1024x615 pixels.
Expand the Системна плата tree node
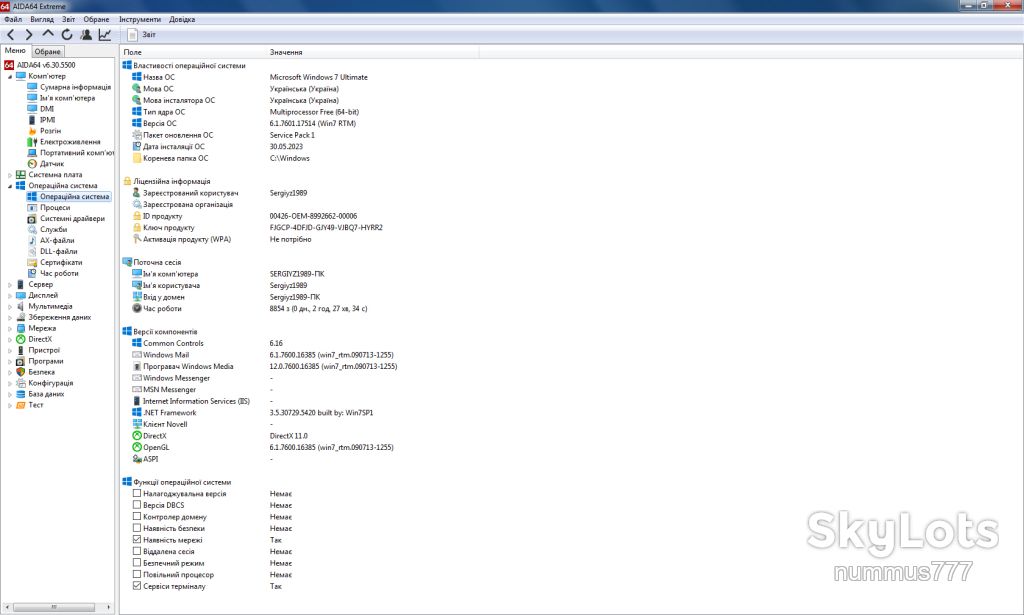10,175
